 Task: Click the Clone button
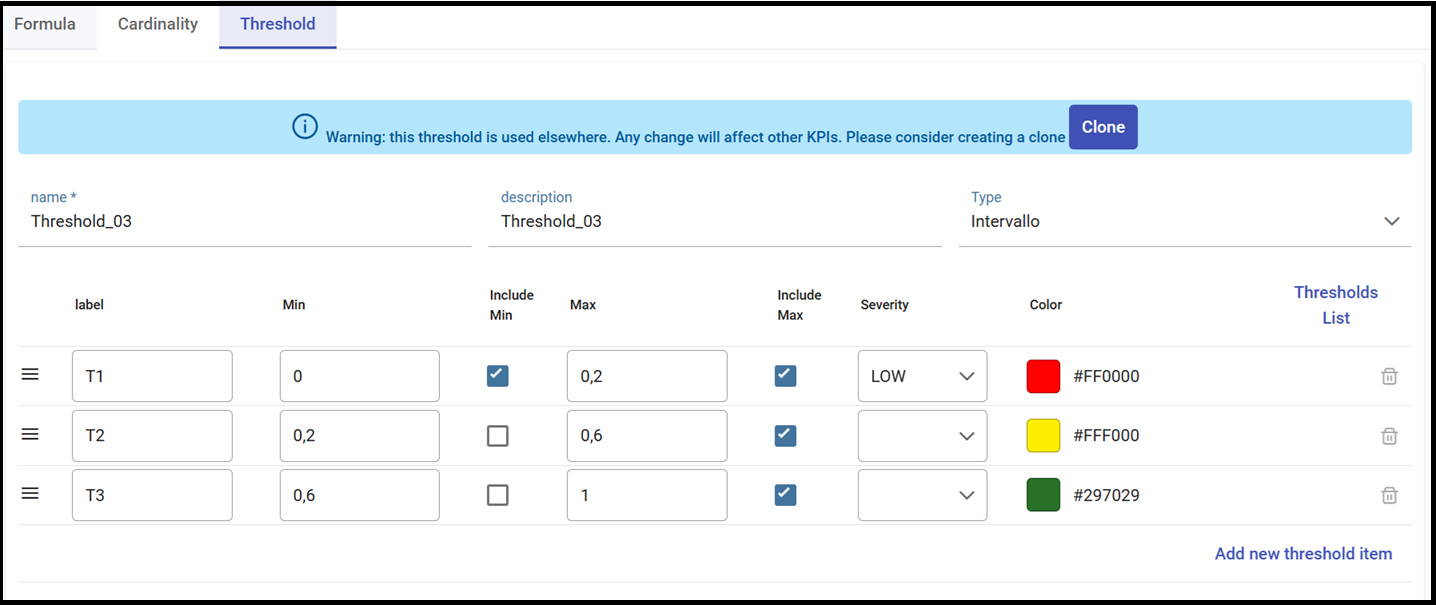(x=1103, y=127)
